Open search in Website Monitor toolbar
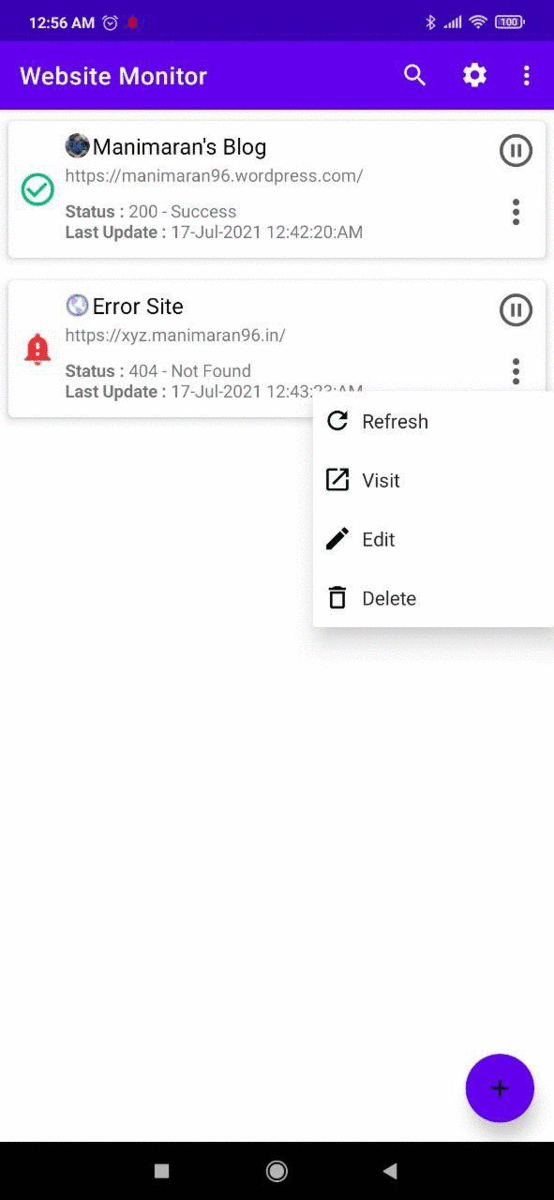The width and height of the screenshot is (554, 1200). [x=415, y=76]
